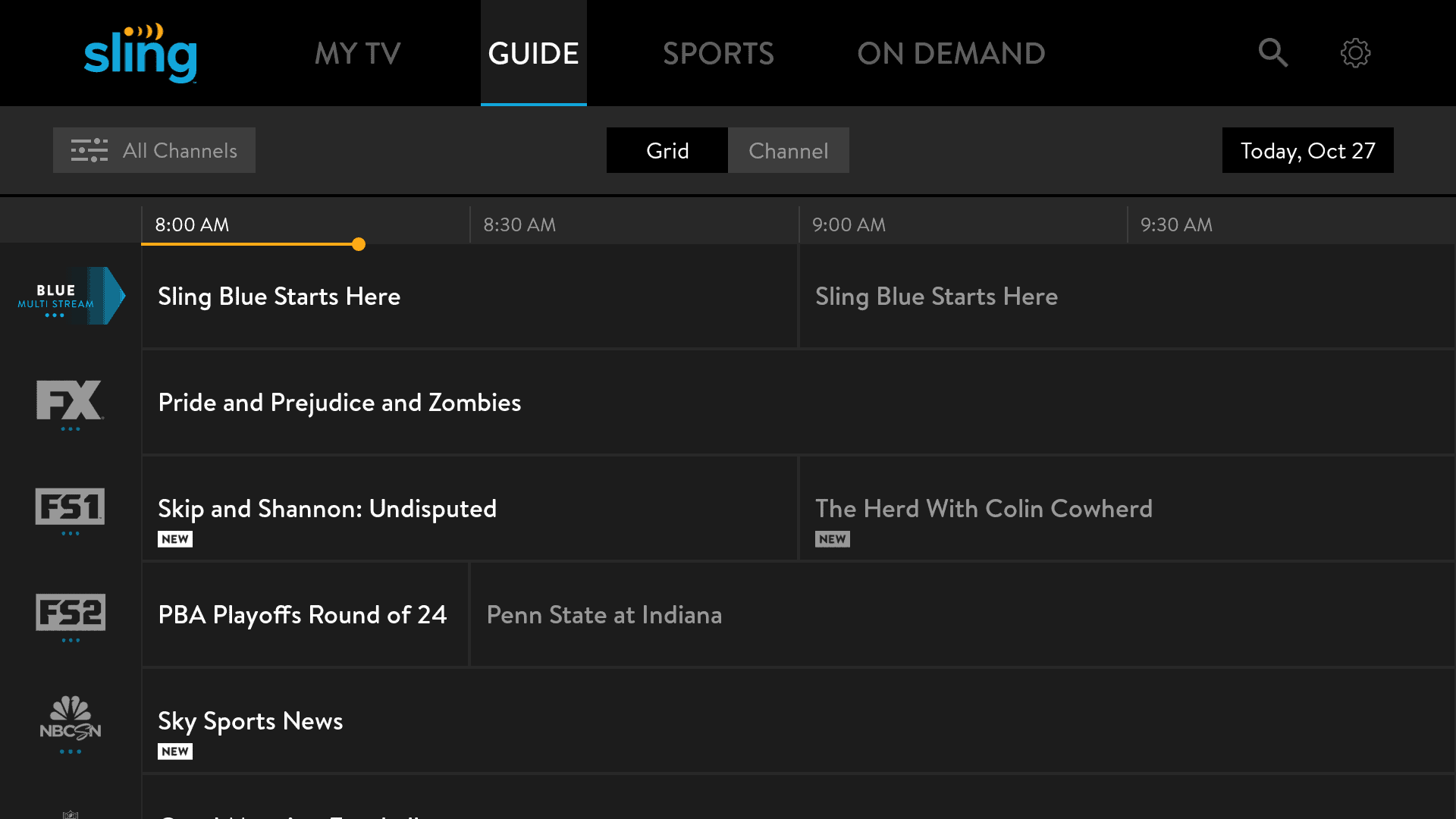The height and width of the screenshot is (819, 1456).
Task: Click the NEW badge under Skip and Shannon
Action: tap(175, 539)
